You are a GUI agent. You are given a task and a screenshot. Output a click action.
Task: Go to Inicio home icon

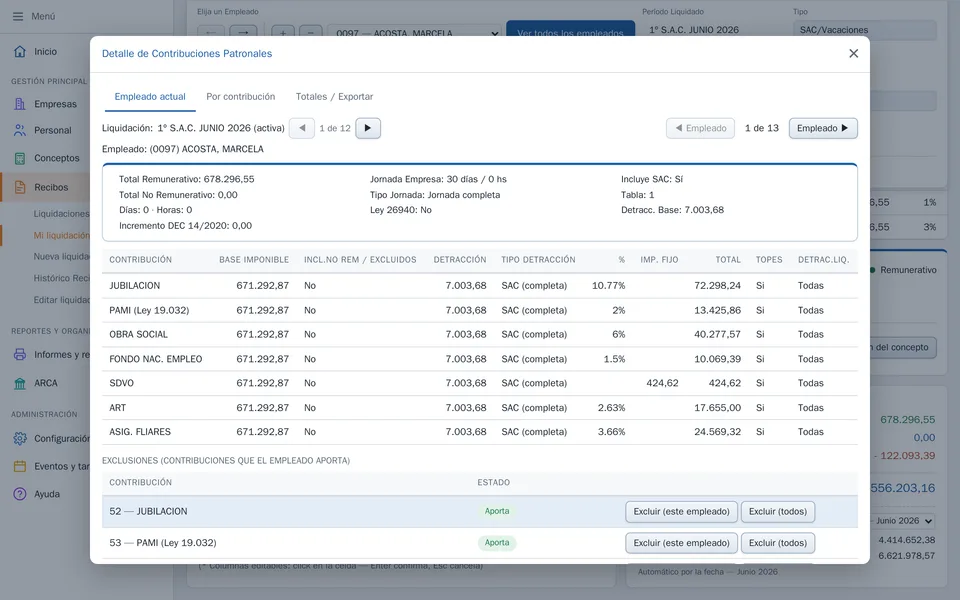click(20, 51)
